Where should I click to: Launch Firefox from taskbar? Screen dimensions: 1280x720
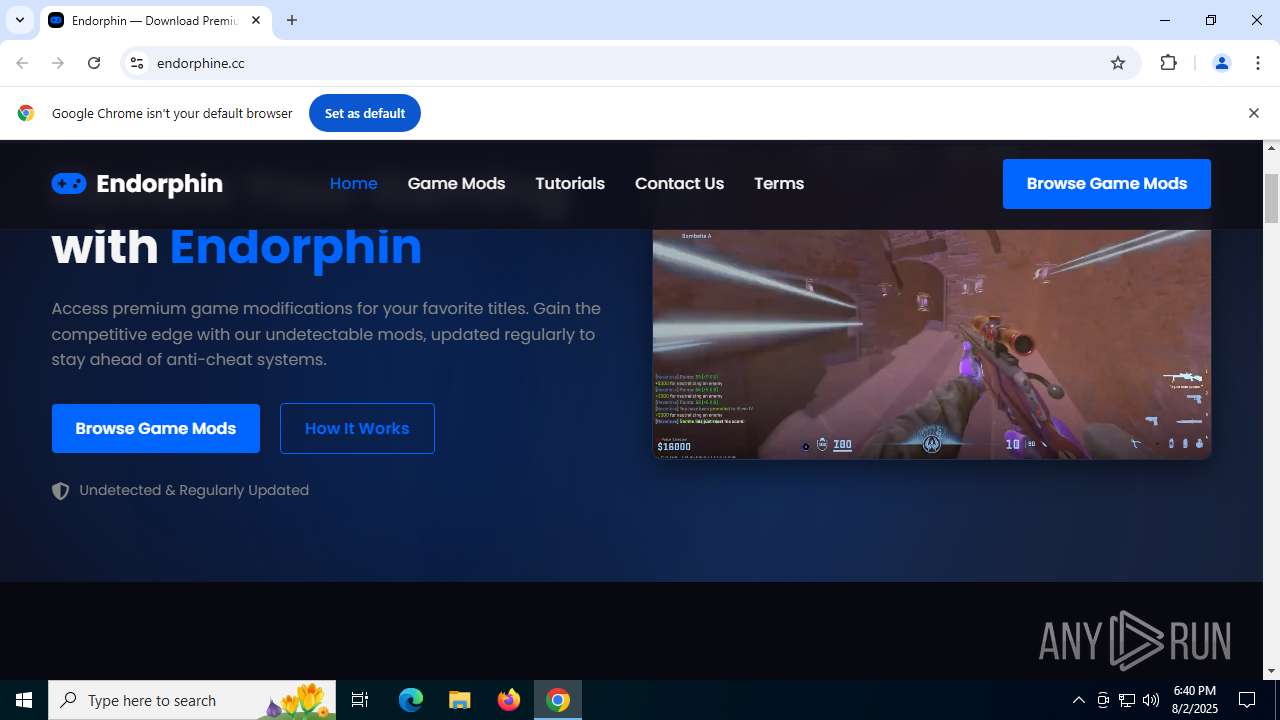click(509, 700)
